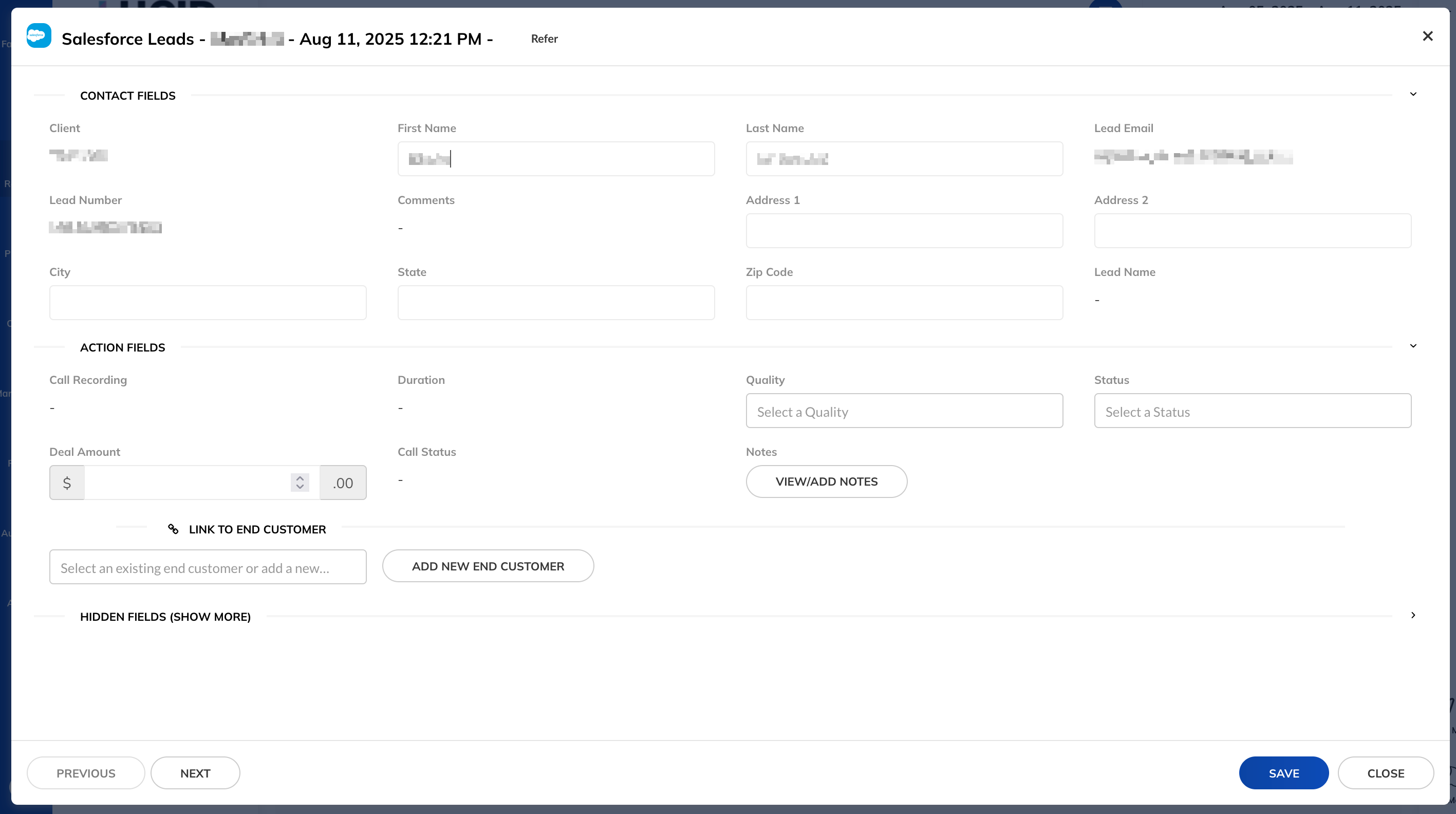Adjust the Deal Amount stepper arrows
Image resolution: width=1456 pixels, height=814 pixels.
click(x=300, y=482)
